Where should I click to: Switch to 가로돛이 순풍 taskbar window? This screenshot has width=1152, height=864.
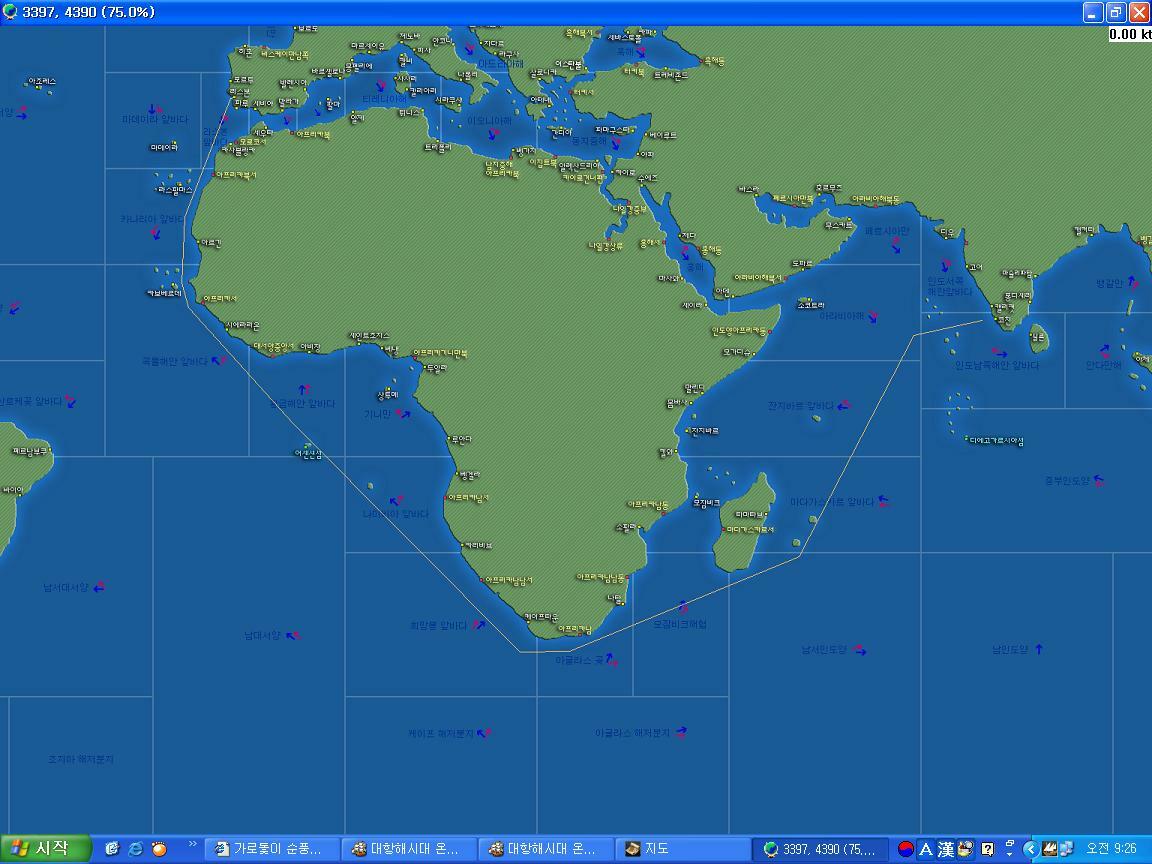pyautogui.click(x=270, y=849)
